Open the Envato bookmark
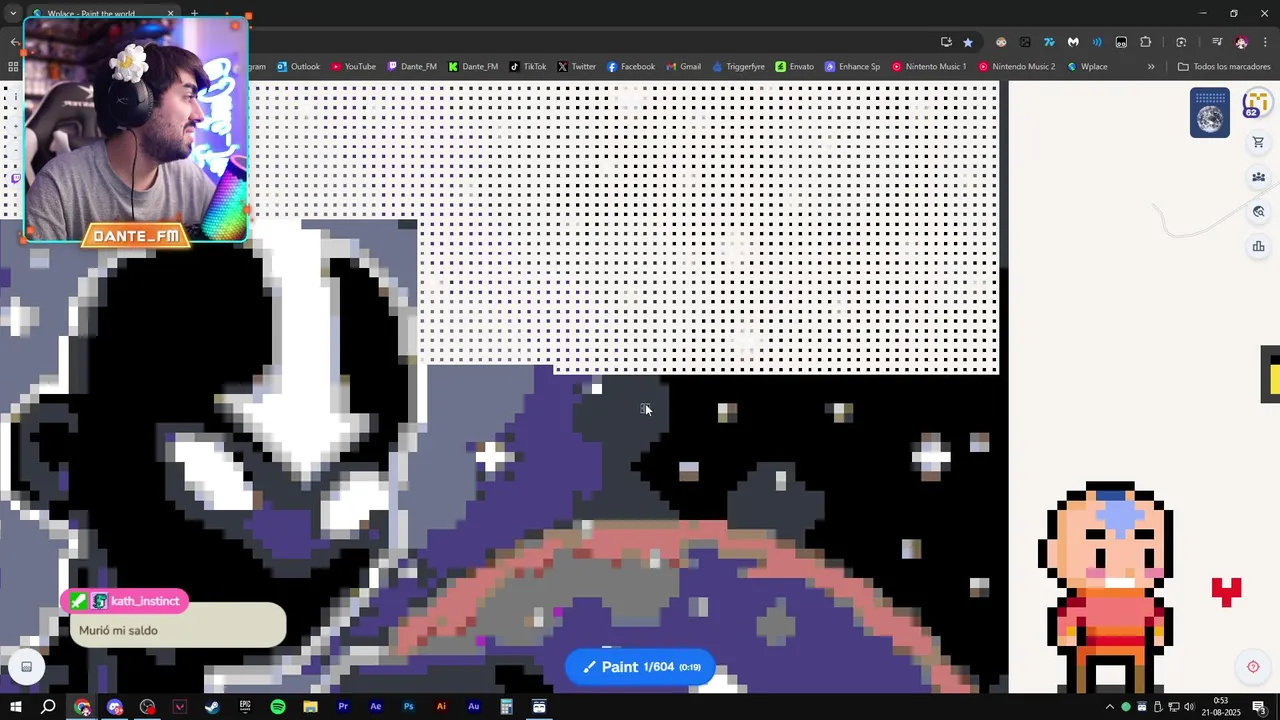 pyautogui.click(x=795, y=67)
